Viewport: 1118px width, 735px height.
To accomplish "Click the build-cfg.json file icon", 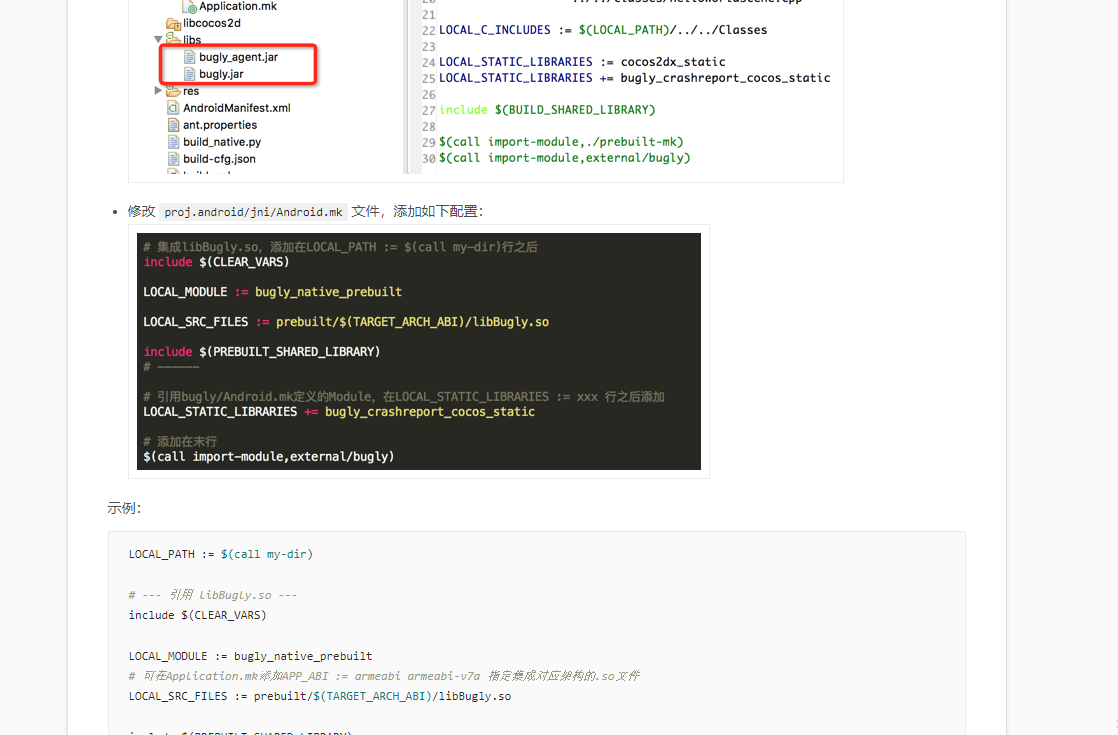I will point(173,159).
